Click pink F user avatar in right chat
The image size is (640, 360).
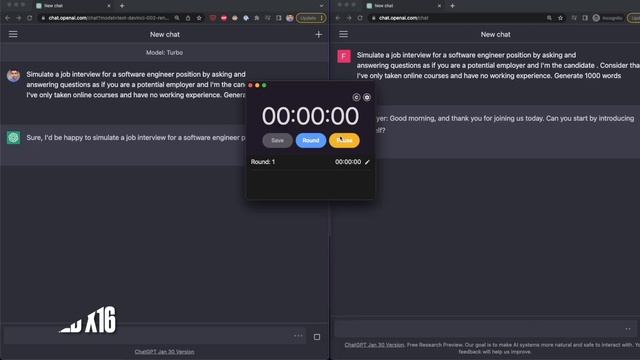pyautogui.click(x=344, y=56)
